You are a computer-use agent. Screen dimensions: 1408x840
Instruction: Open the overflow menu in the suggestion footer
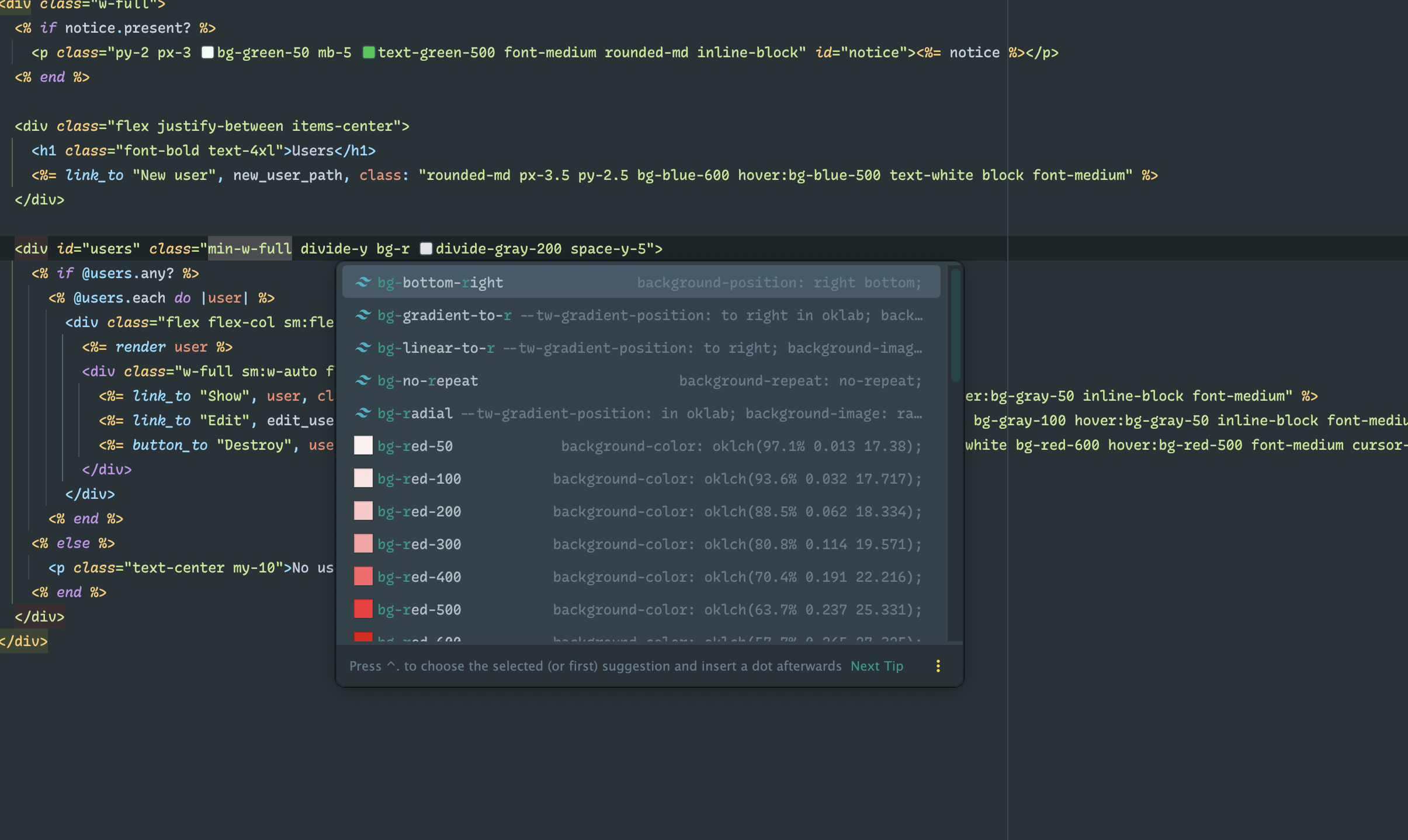(x=938, y=665)
